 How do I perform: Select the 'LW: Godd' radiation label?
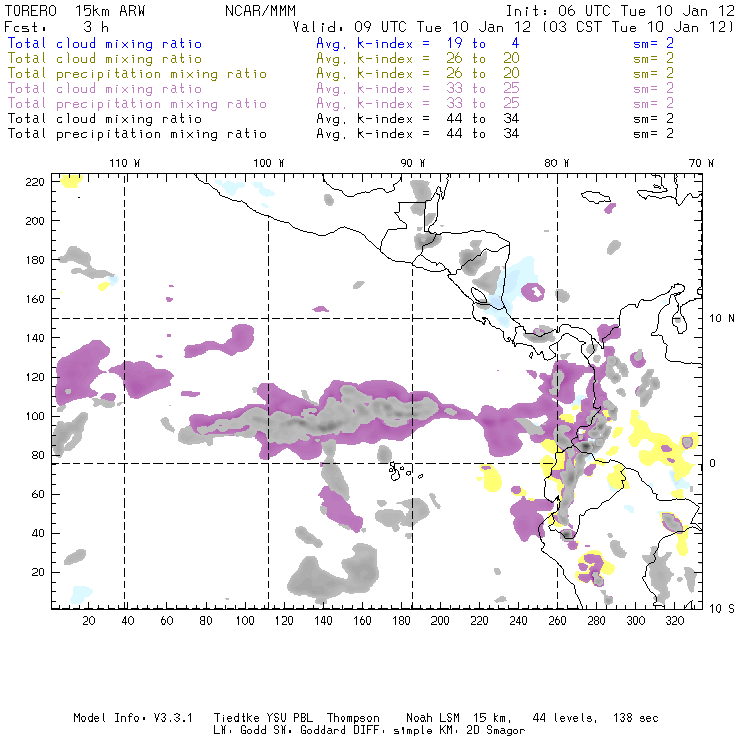coord(240,730)
